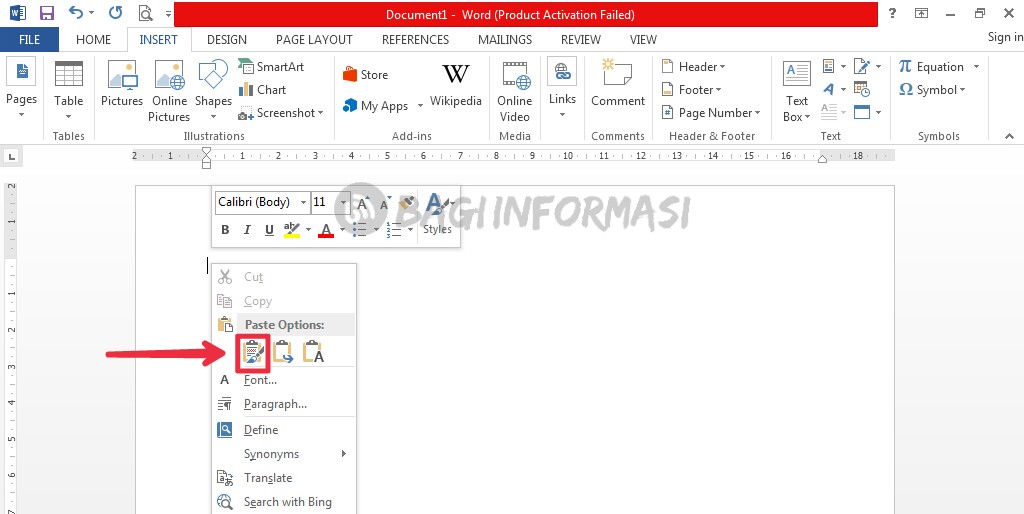Shrink font size in the mini toolbar

[384, 203]
